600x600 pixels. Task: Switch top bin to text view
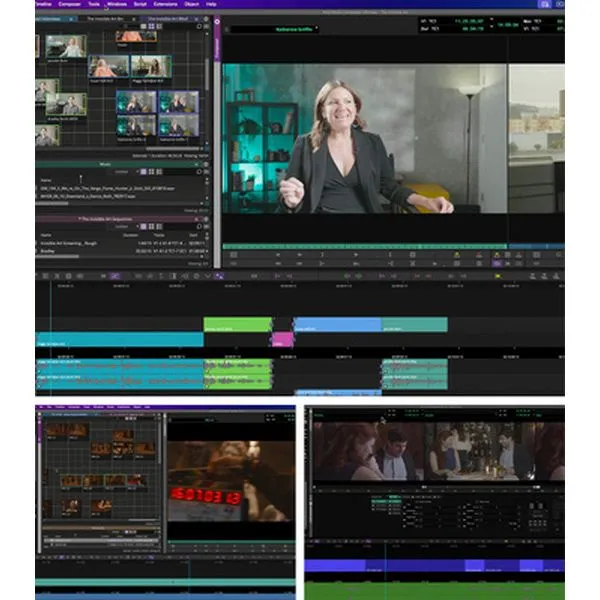tap(143, 26)
